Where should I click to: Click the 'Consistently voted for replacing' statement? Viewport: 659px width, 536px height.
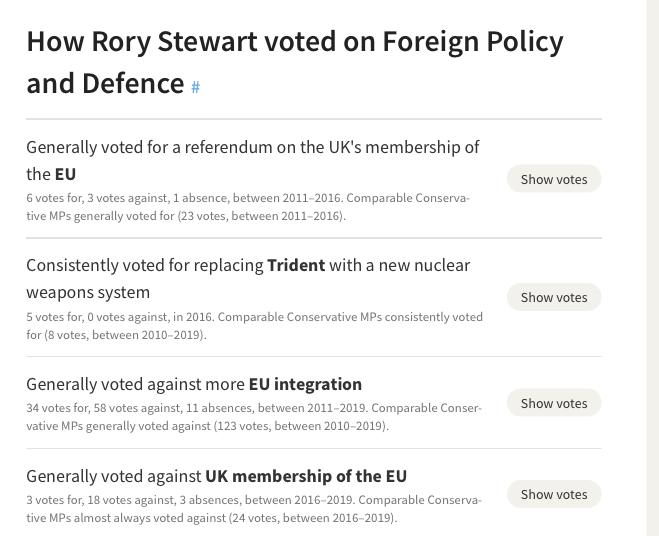[x=248, y=279]
